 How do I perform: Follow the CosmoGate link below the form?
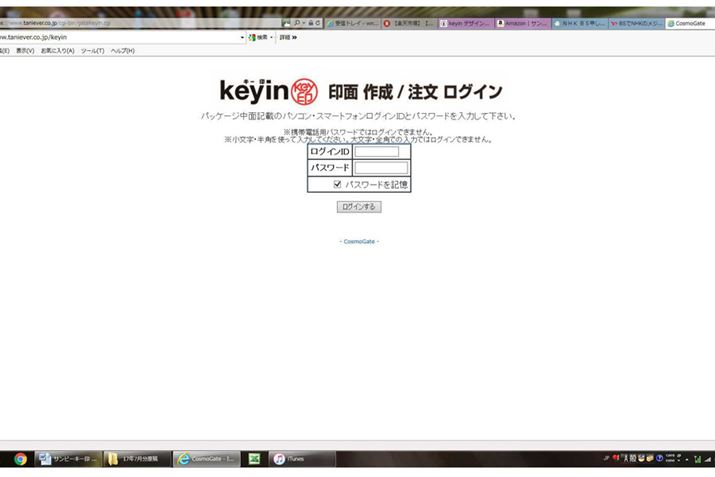(x=359, y=242)
